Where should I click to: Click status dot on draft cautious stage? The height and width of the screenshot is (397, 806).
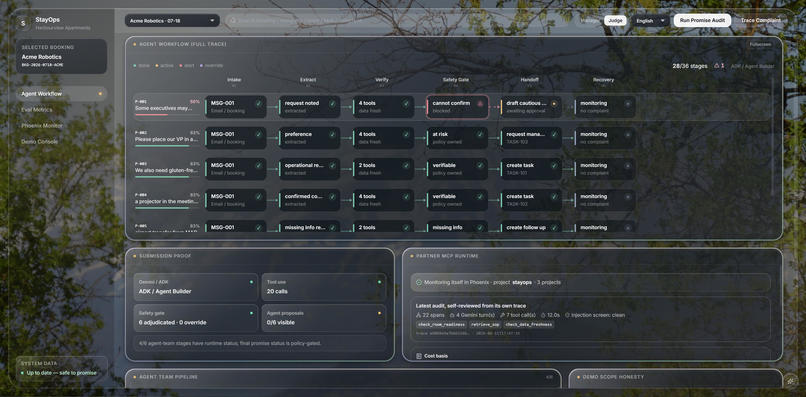coord(554,103)
